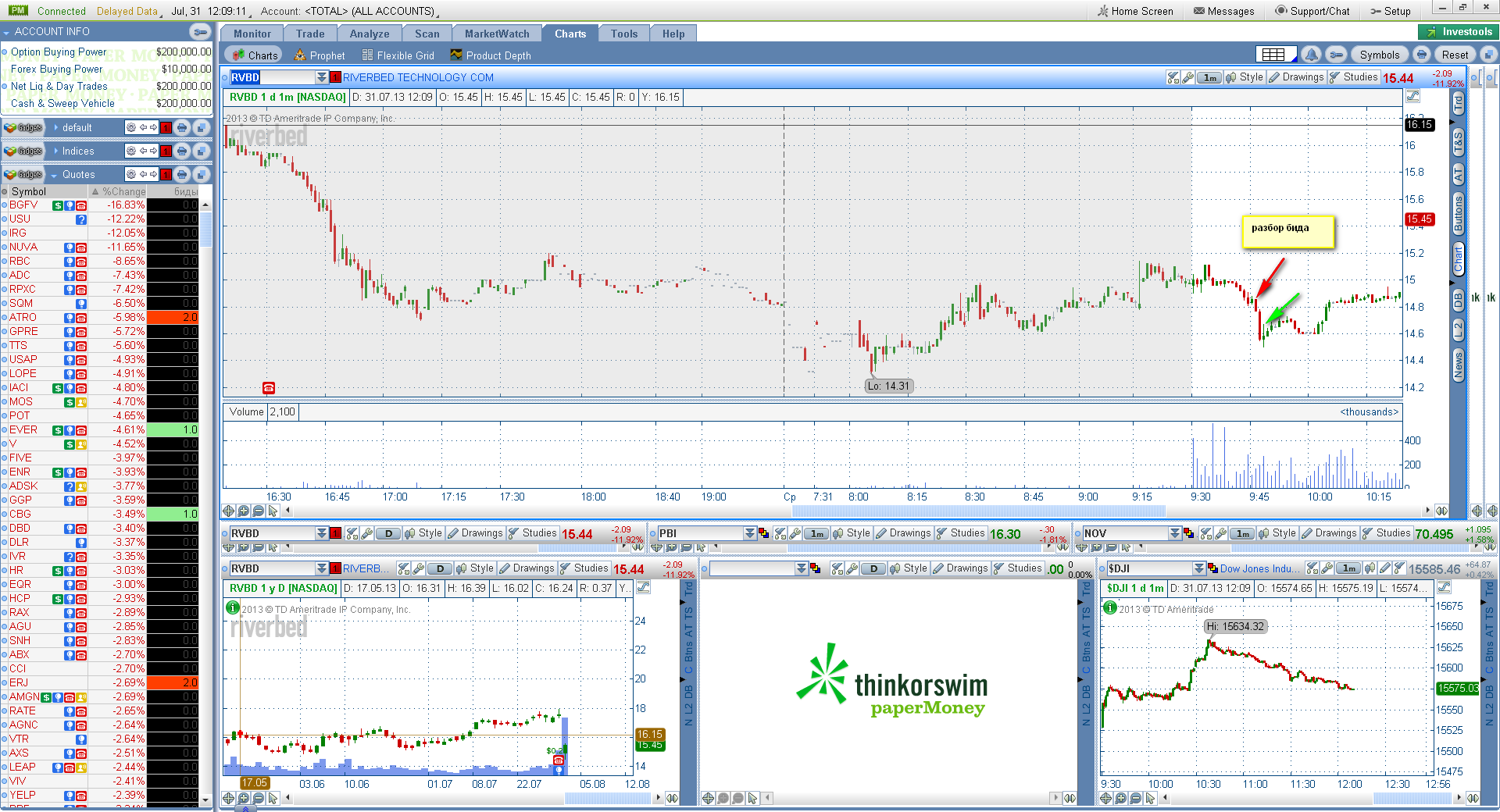Click the phone event marker on main chart
This screenshot has height=812, width=1500.
click(269, 387)
